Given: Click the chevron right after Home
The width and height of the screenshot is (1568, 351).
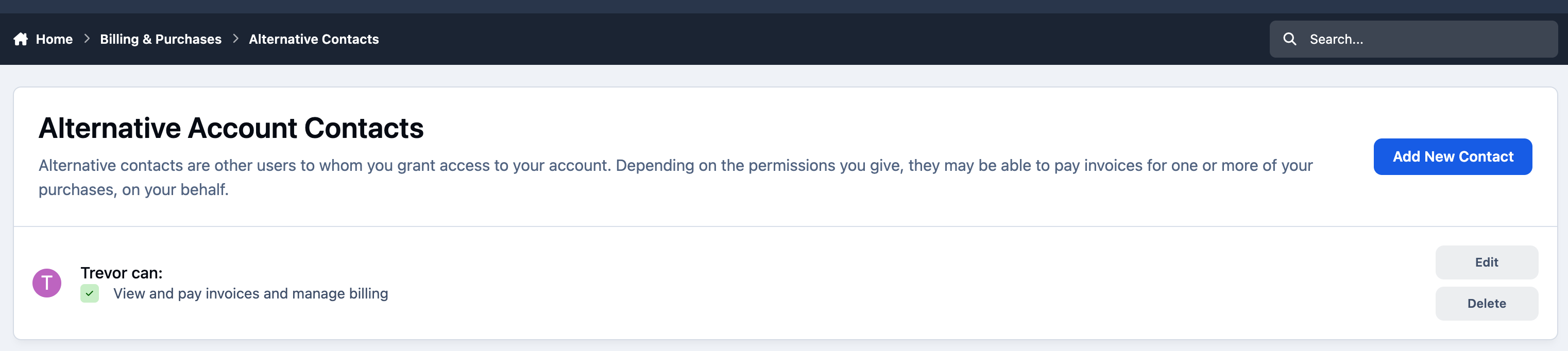Looking at the screenshot, I should pos(87,39).
